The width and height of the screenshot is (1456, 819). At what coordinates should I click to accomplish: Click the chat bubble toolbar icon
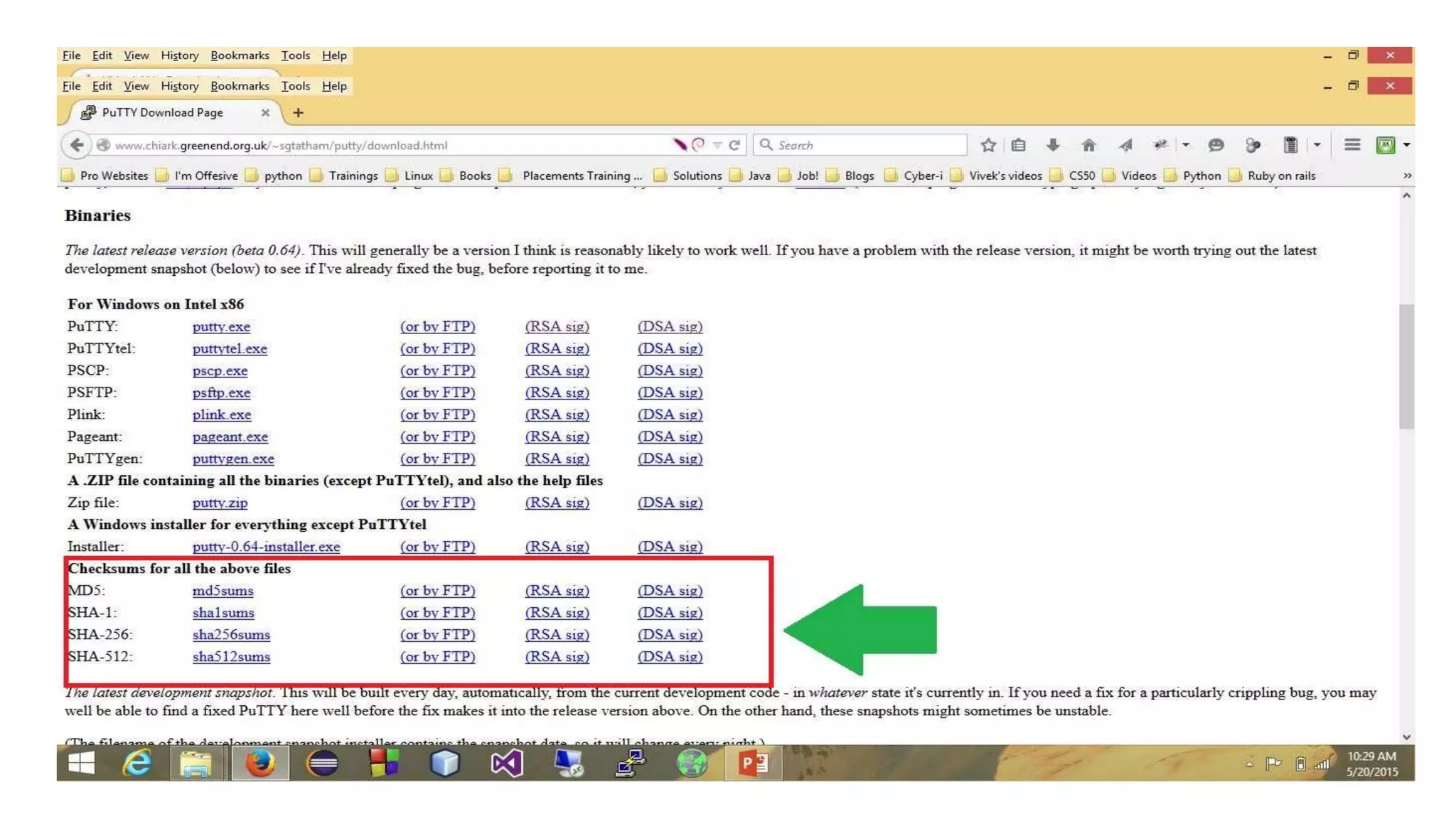1216,145
